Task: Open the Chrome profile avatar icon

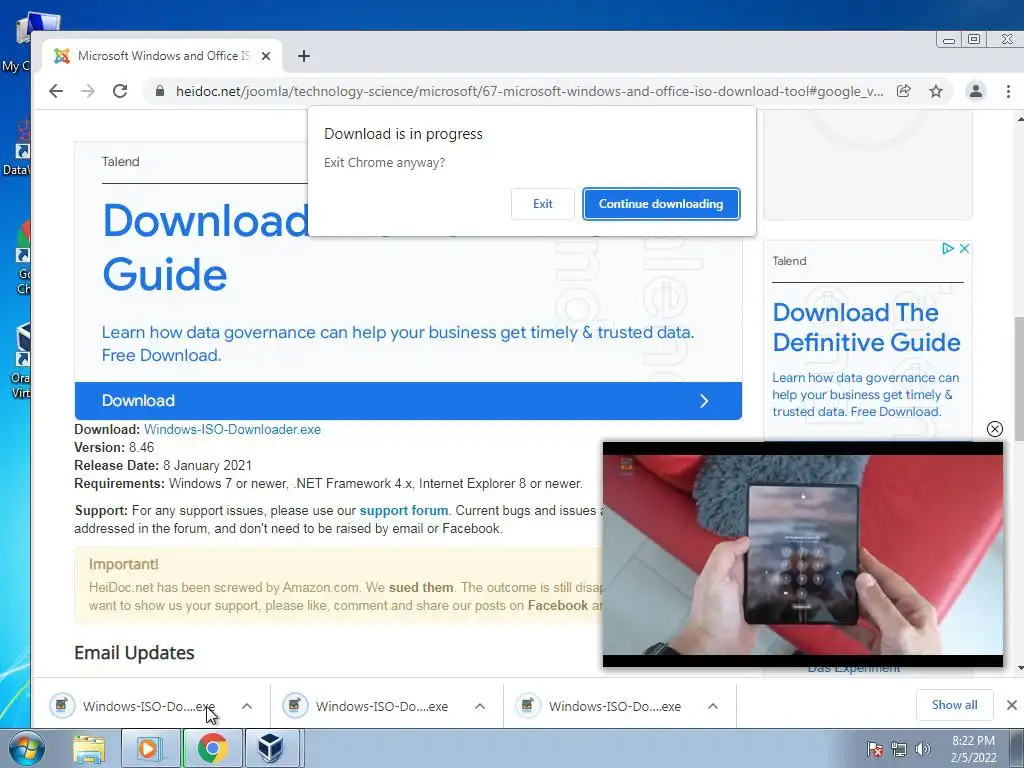Action: point(976,91)
